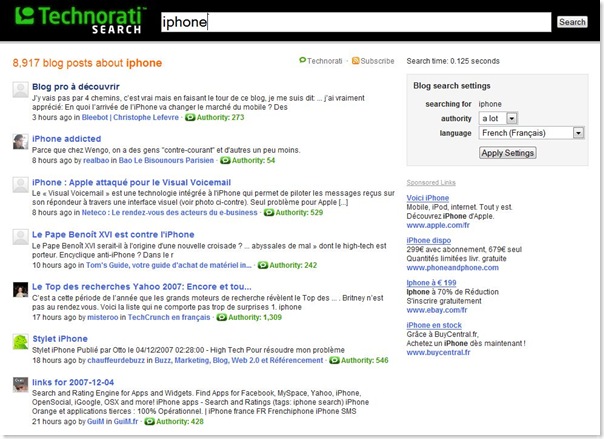Viewport: 604px width, 439px height.
Task: Open author link 'realbao'
Action: coord(96,161)
